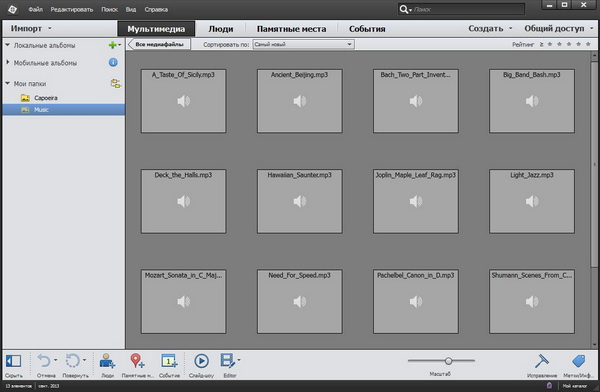Select Pachelbel_Canon_in_D.mp3 thumbnail
Viewport: 600px width, 392px height.
(x=416, y=302)
